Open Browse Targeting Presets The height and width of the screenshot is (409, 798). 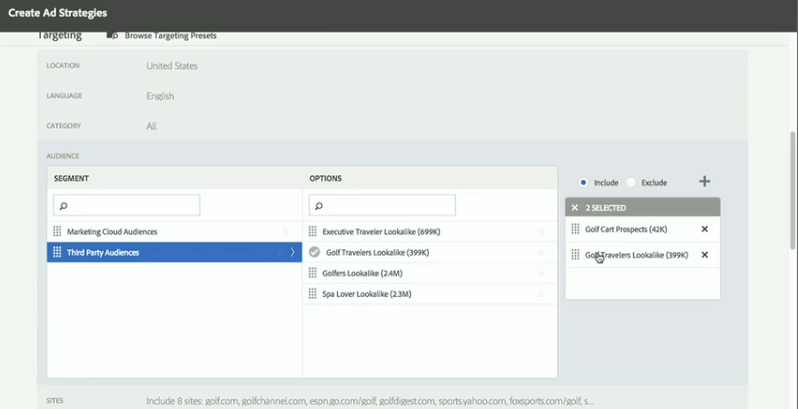point(170,36)
